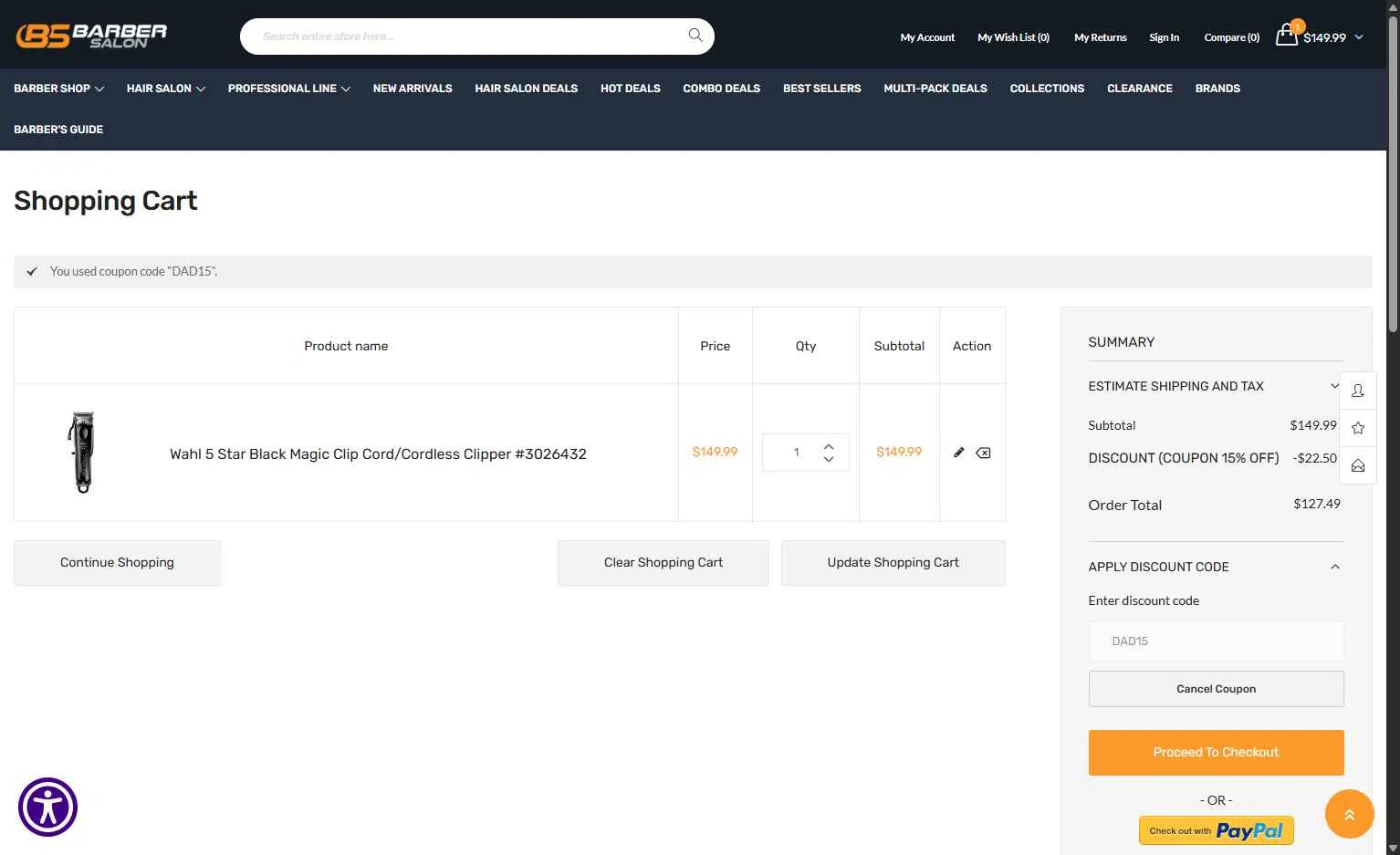The image size is (1400, 855).
Task: Open the accessibility widget icon
Action: pyautogui.click(x=47, y=807)
